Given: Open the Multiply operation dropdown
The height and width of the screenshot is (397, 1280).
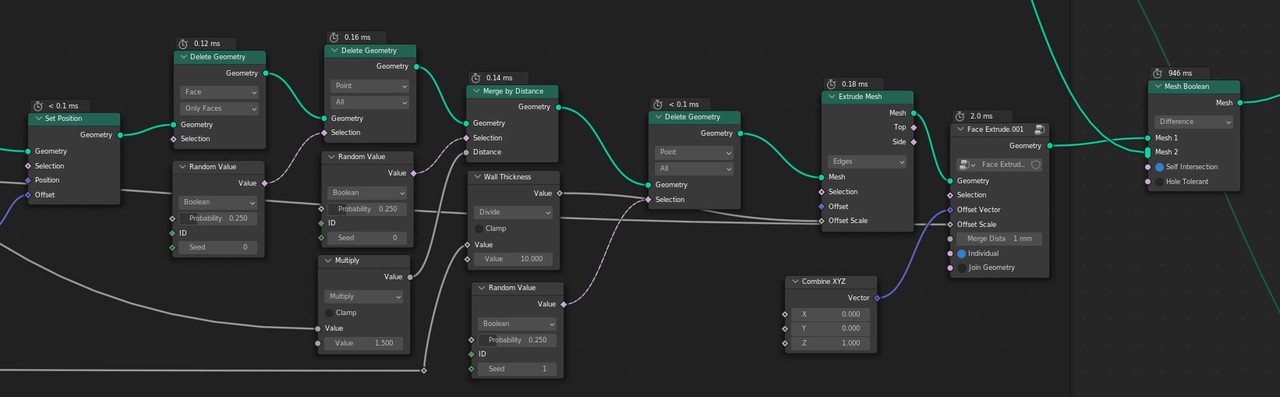Looking at the screenshot, I should coord(364,296).
